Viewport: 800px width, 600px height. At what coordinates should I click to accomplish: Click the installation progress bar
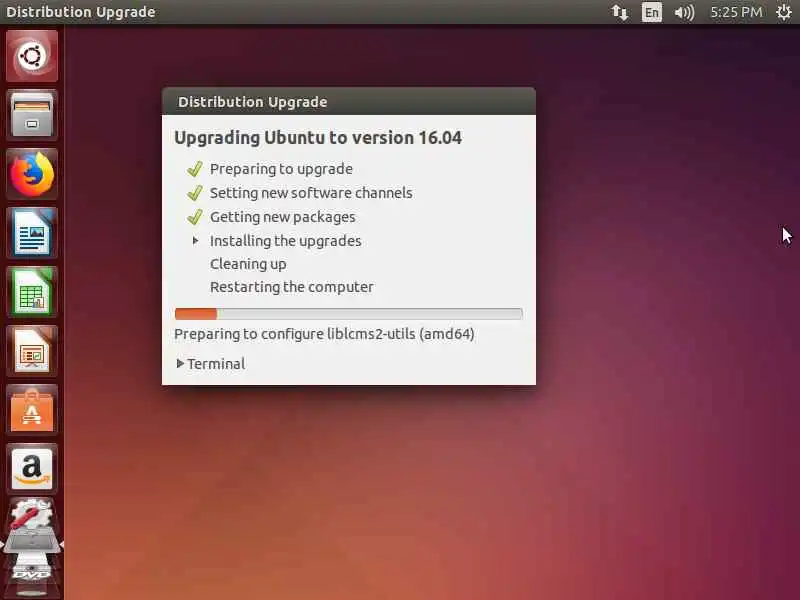point(348,314)
